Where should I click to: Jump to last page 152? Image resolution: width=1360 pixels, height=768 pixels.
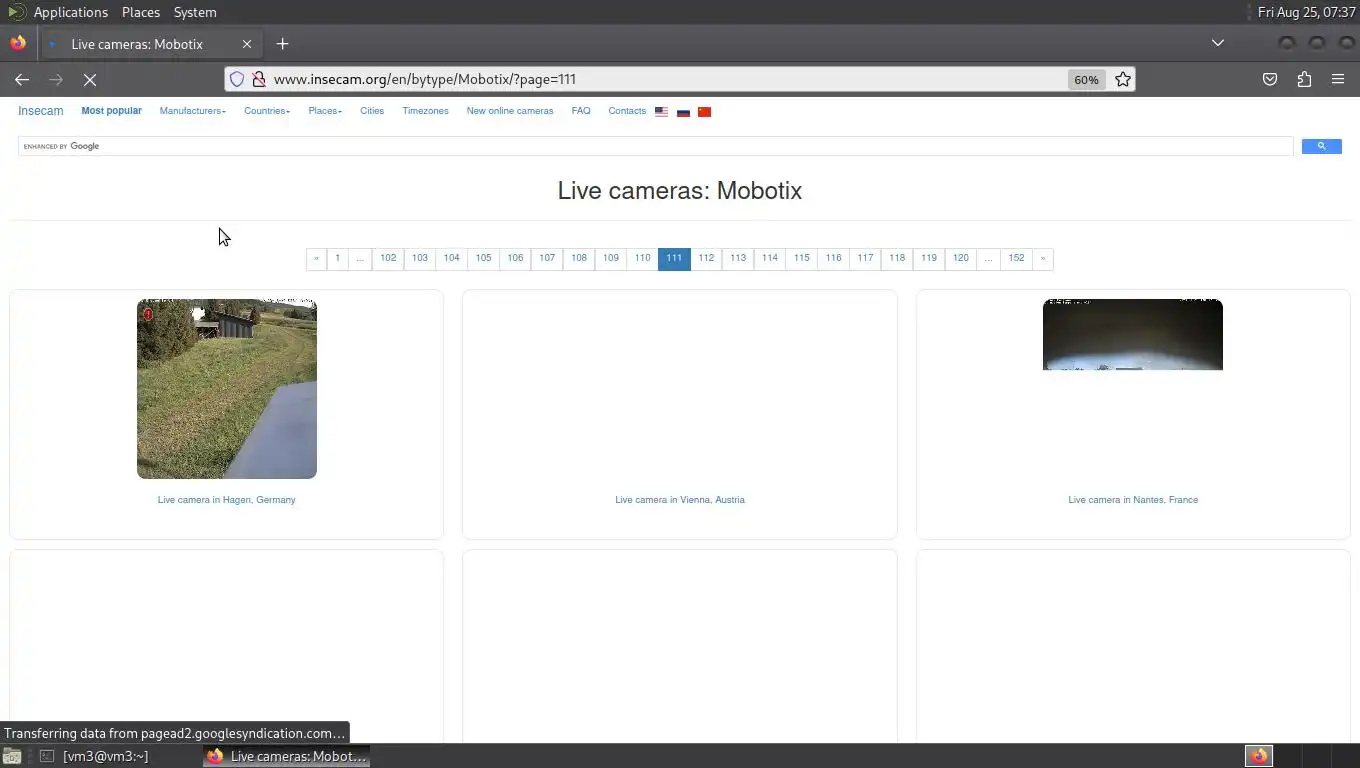pyautogui.click(x=1016, y=258)
